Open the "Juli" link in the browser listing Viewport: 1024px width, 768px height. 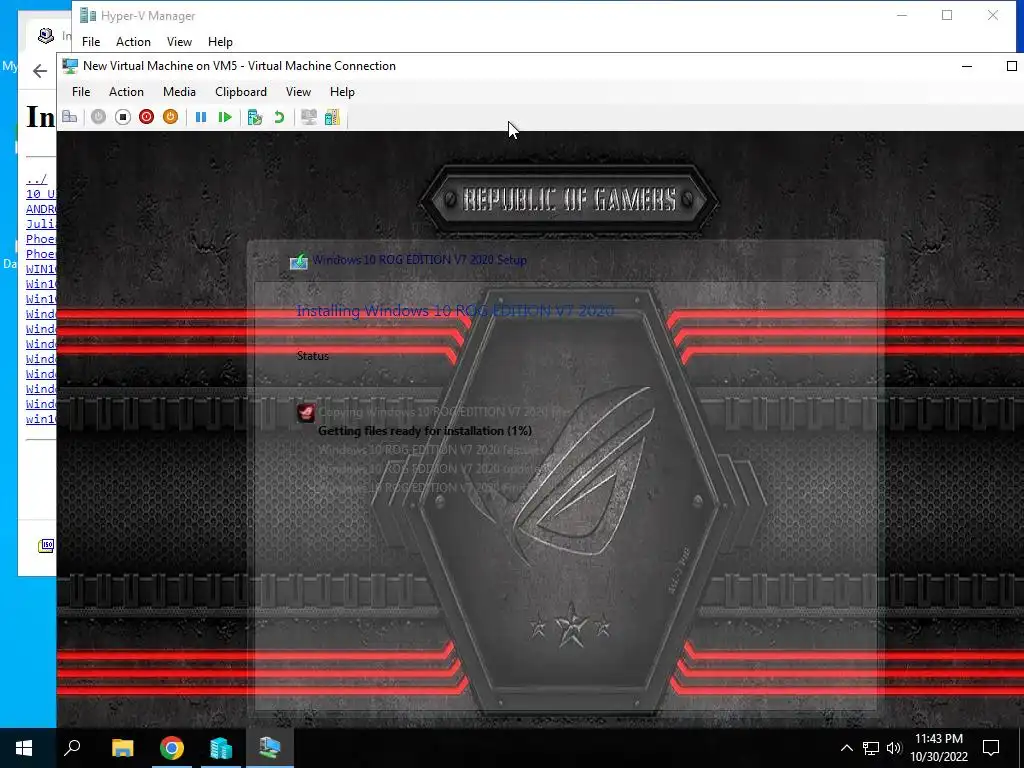pos(40,224)
